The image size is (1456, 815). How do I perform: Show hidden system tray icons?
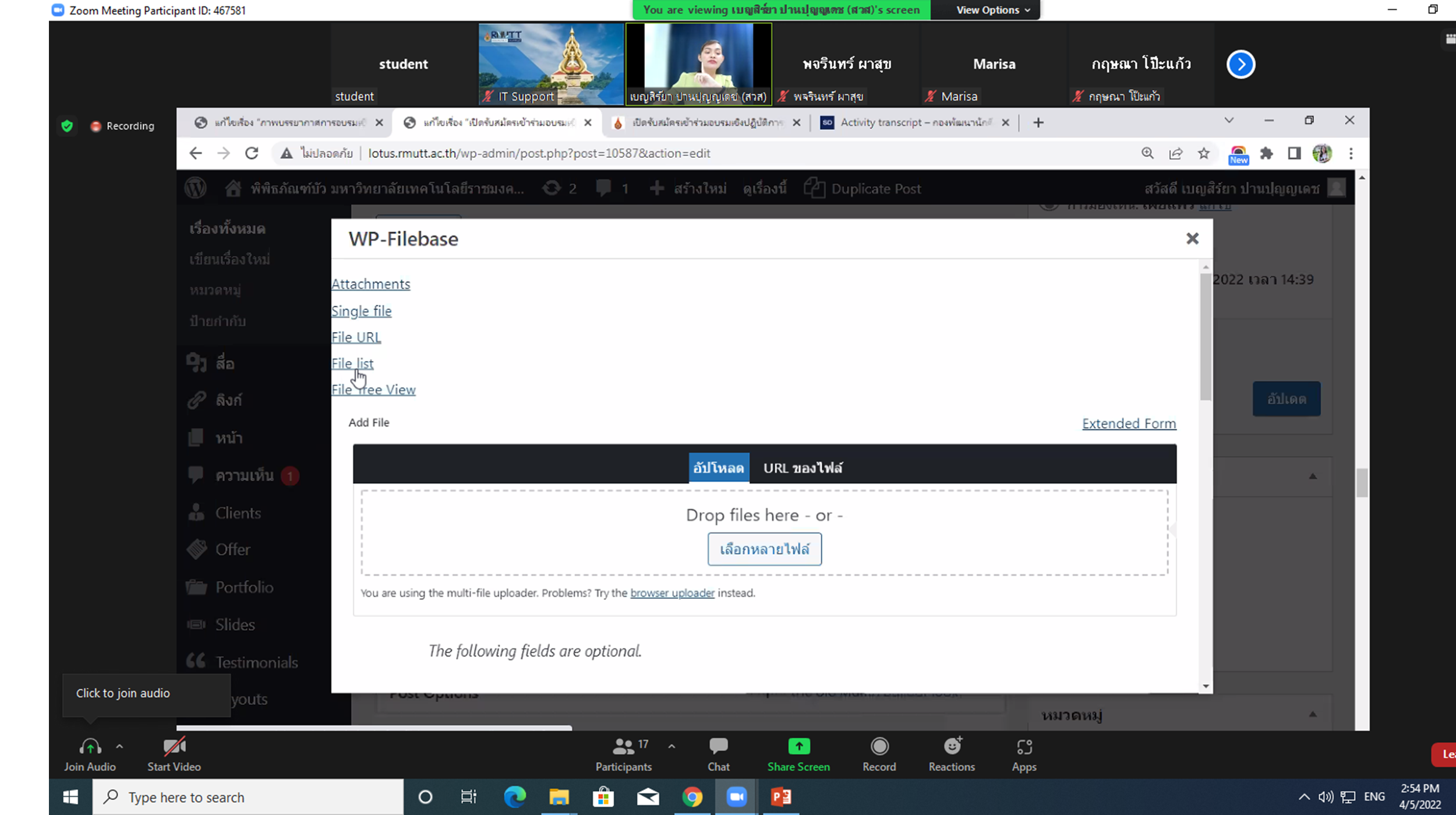click(1304, 796)
